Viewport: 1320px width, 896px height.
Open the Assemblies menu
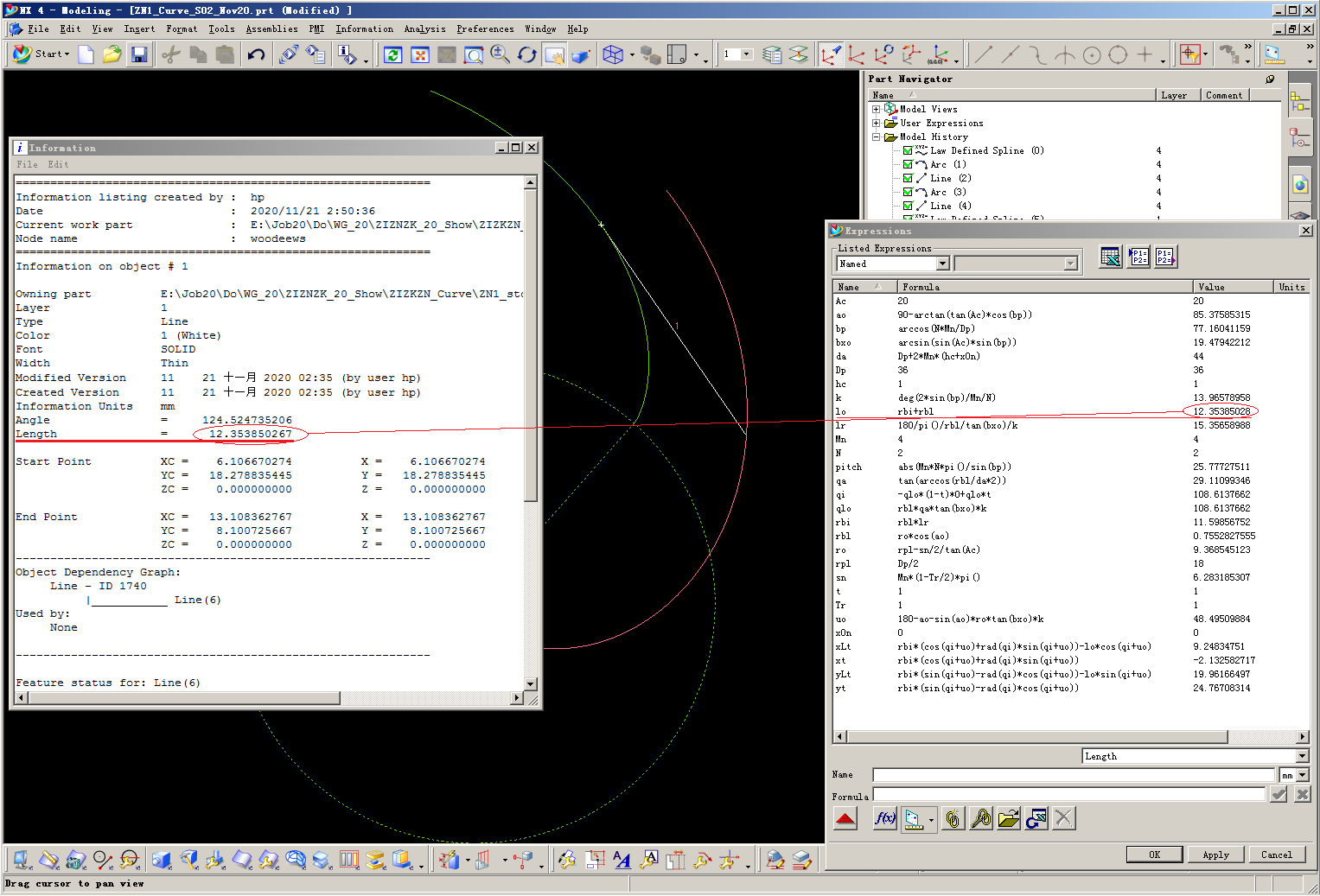click(271, 29)
